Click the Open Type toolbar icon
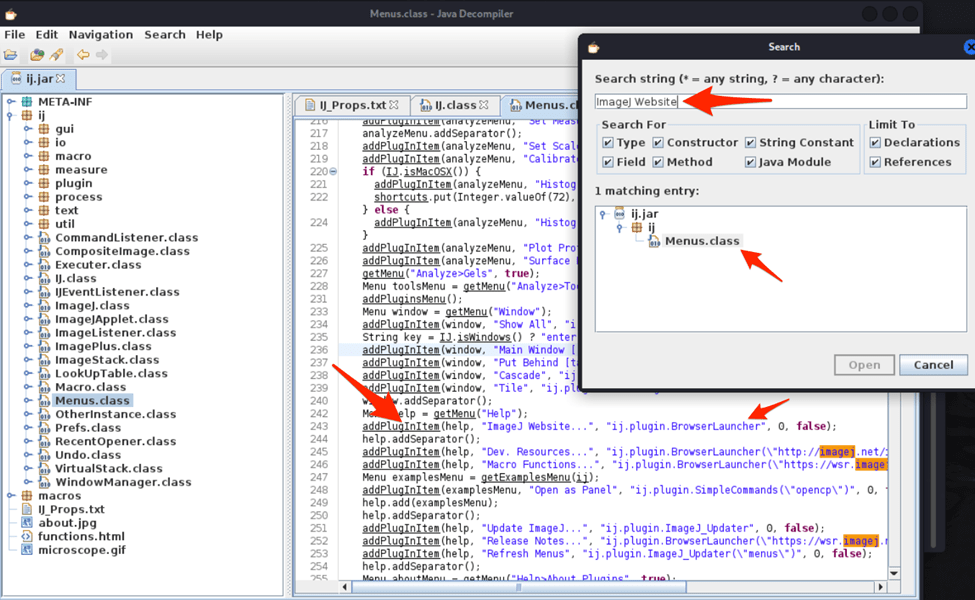Screen dimensions: 975x600 coord(37,55)
